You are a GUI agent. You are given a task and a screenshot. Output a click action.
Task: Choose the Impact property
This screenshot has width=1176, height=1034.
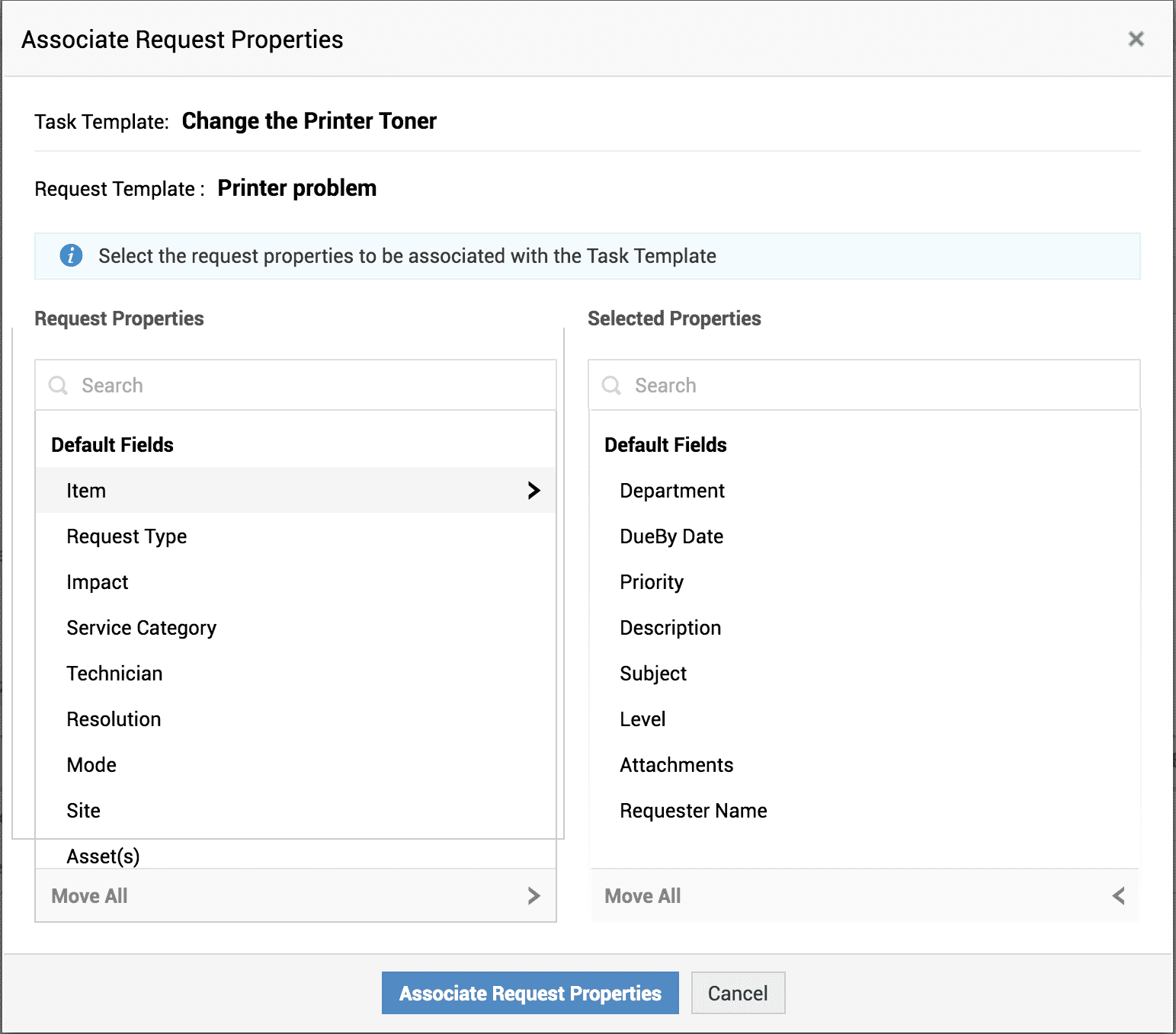98,582
